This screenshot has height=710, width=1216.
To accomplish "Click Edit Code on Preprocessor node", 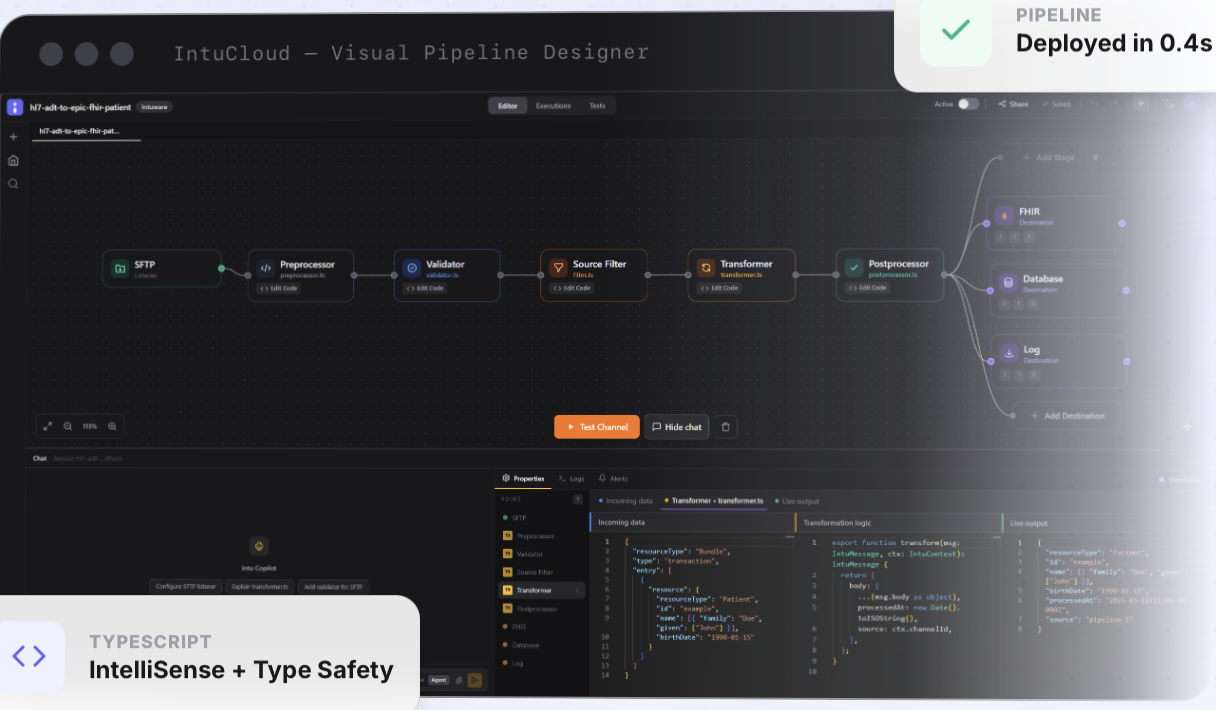I will (x=277, y=288).
